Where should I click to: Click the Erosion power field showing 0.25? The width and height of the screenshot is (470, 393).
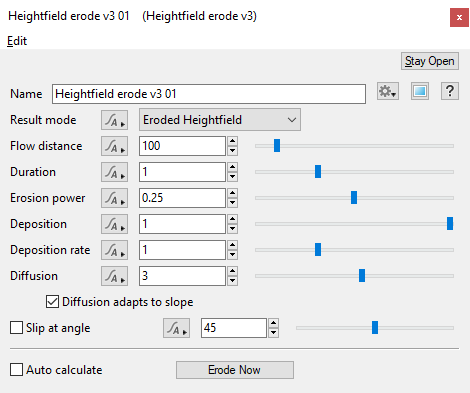click(x=182, y=198)
